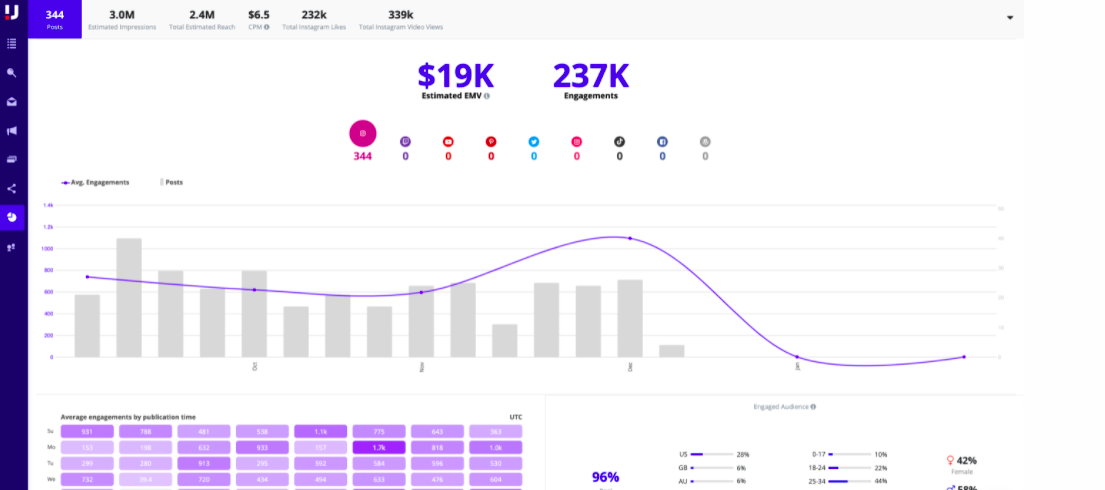
Task: Click the 732 heatmap cell on Wednesday
Action: [x=87, y=479]
